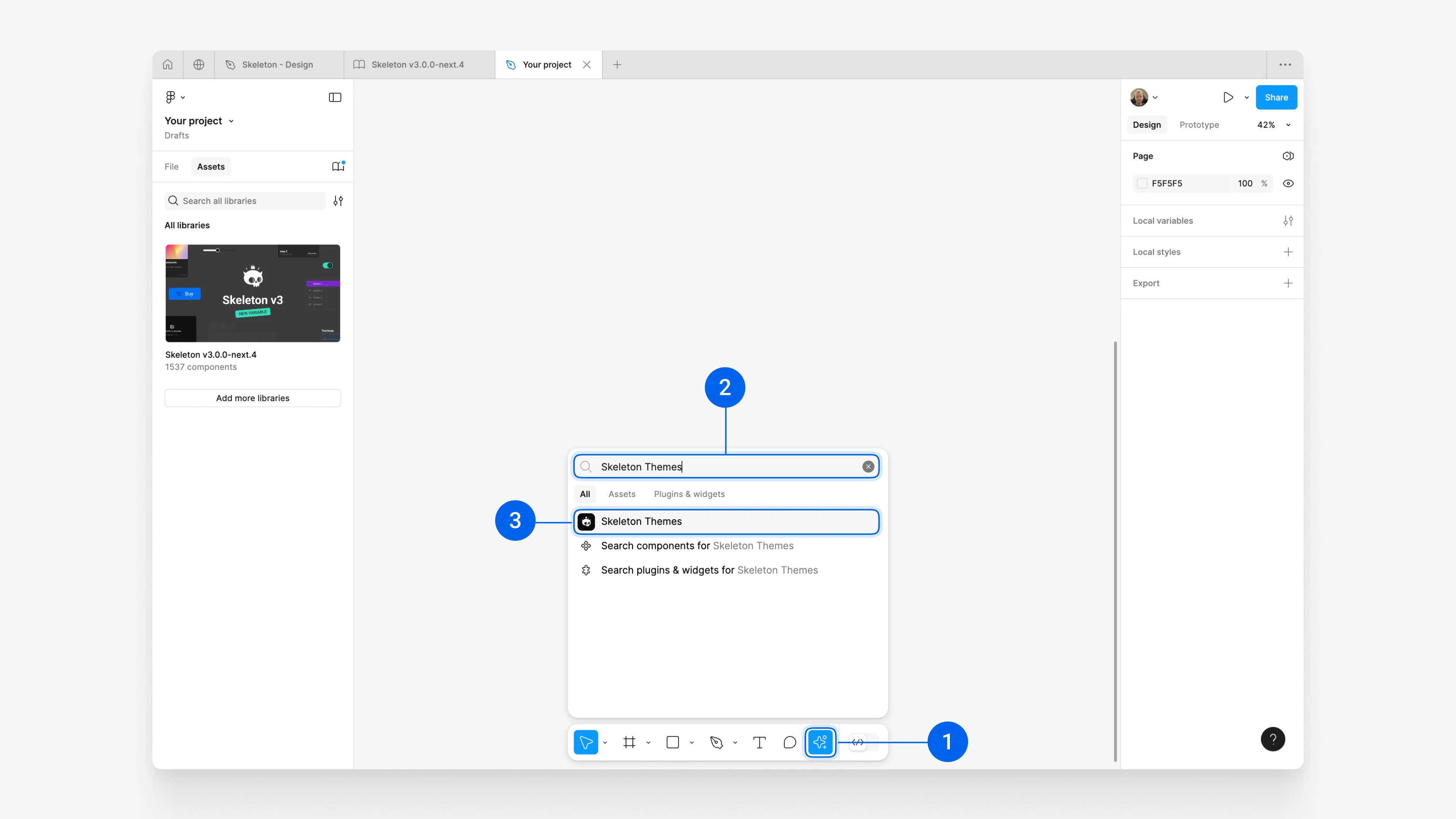This screenshot has height=819, width=1456.
Task: Expand shape tool options chevron
Action: pos(692,742)
